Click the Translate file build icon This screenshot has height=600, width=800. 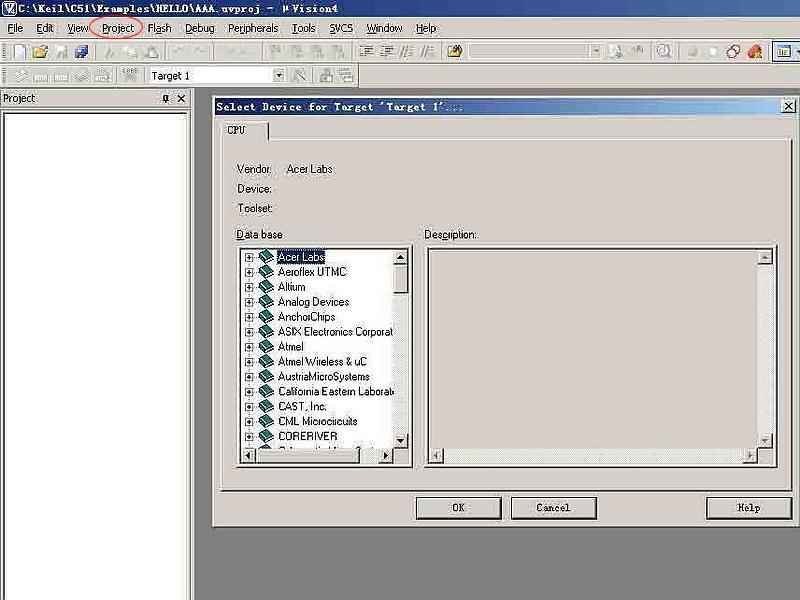(x=20, y=76)
